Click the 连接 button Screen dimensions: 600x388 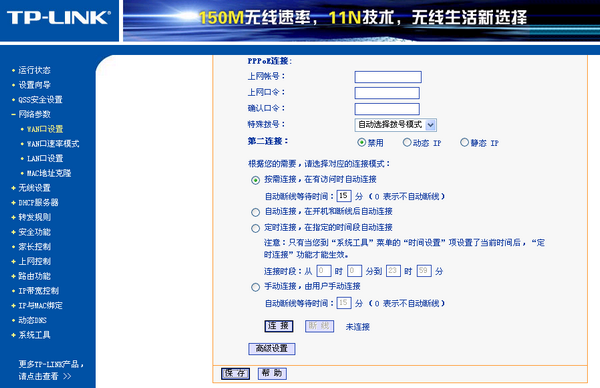coord(279,326)
